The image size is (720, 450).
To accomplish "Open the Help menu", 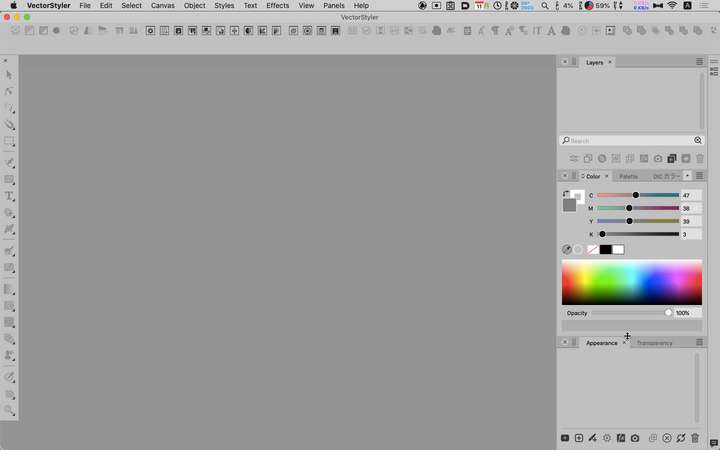I will 361,6.
